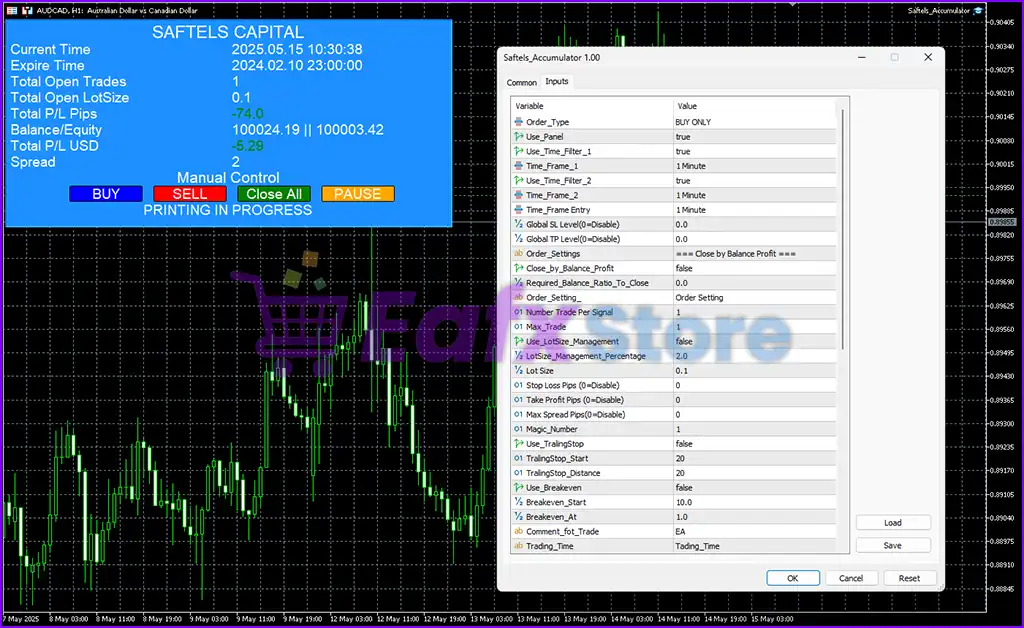The image size is (1024, 628).
Task: Switch to the Common tab
Action: [x=521, y=82]
